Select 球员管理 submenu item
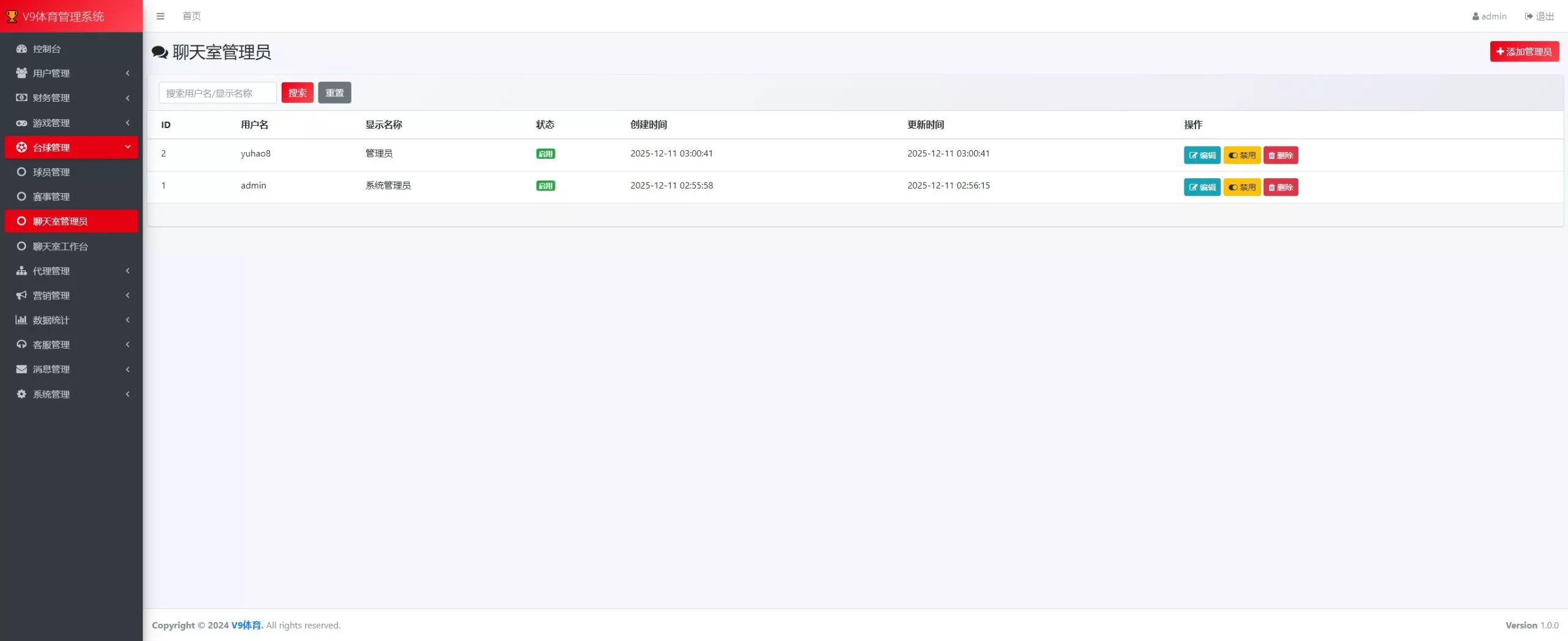Screen dimensions: 1568x641 pyautogui.click(x=51, y=172)
